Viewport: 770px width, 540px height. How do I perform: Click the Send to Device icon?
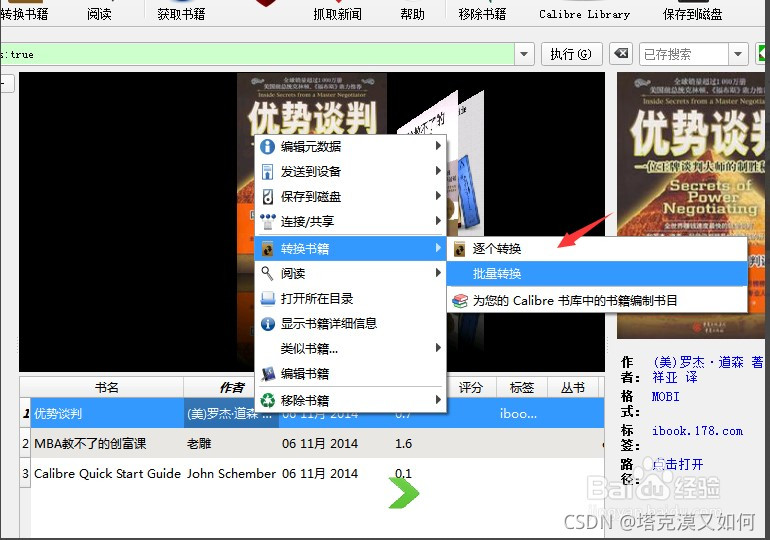pos(268,171)
